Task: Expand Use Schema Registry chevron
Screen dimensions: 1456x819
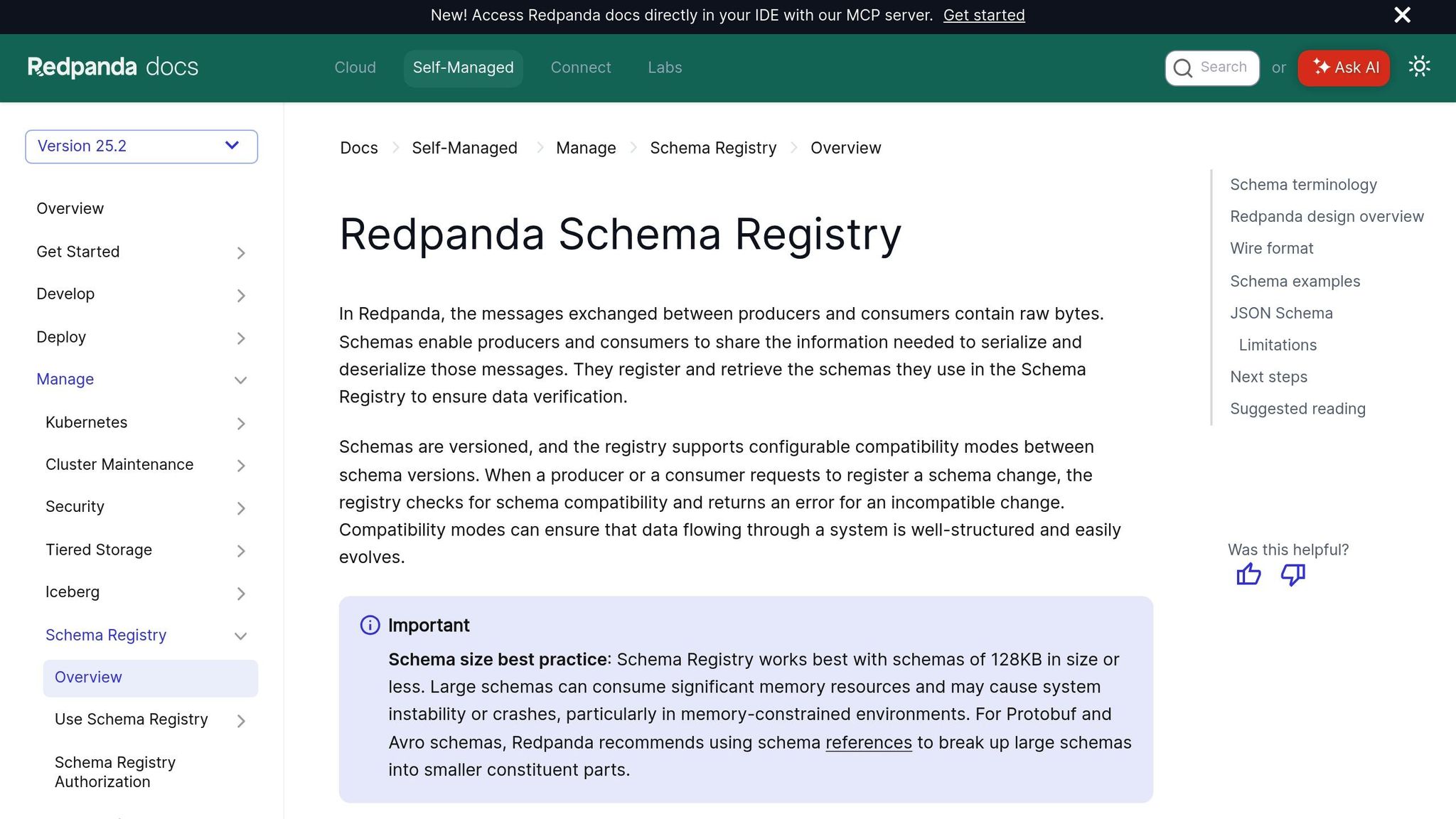Action: 241,721
